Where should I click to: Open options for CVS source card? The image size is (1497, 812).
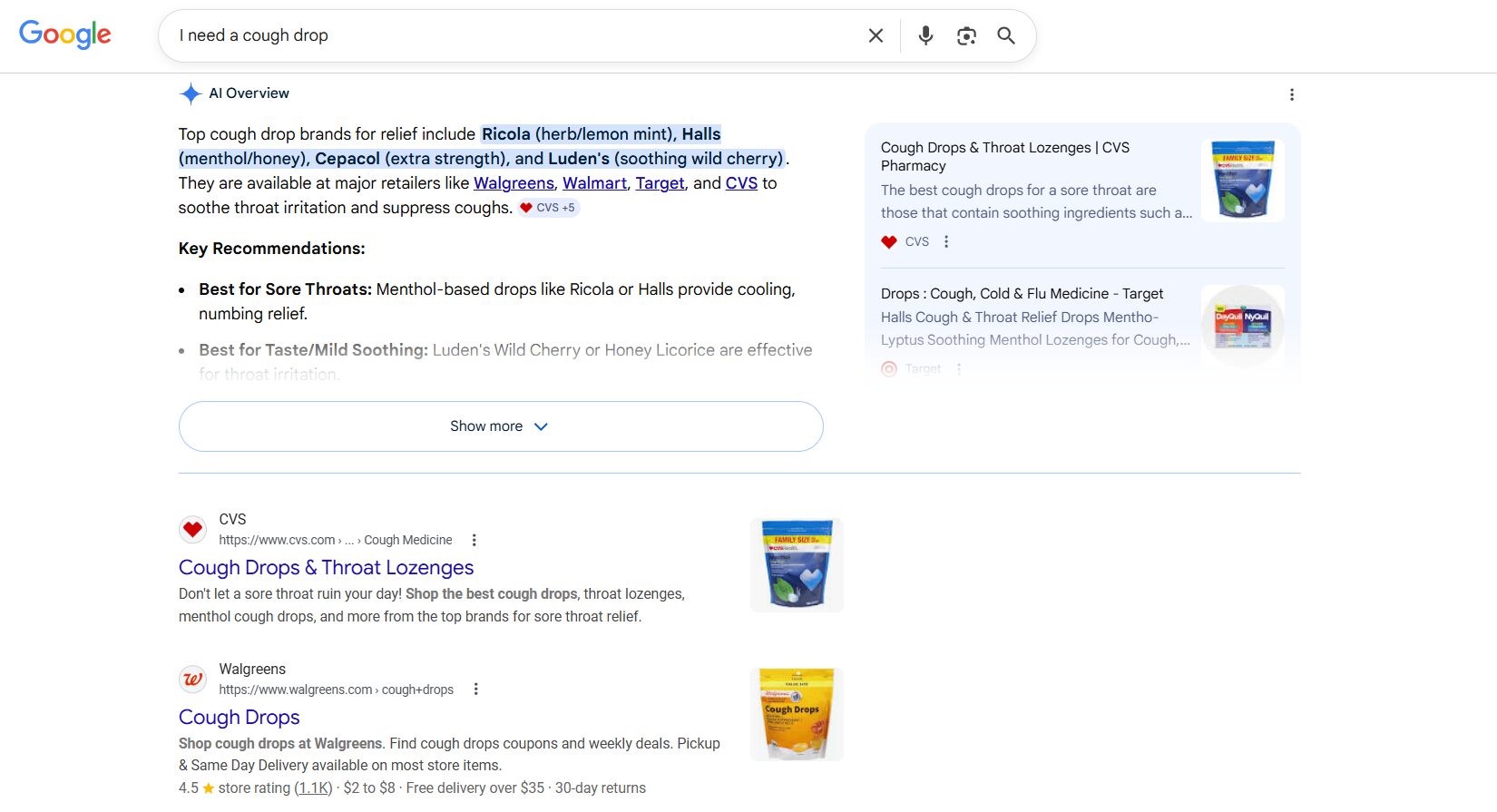point(946,241)
